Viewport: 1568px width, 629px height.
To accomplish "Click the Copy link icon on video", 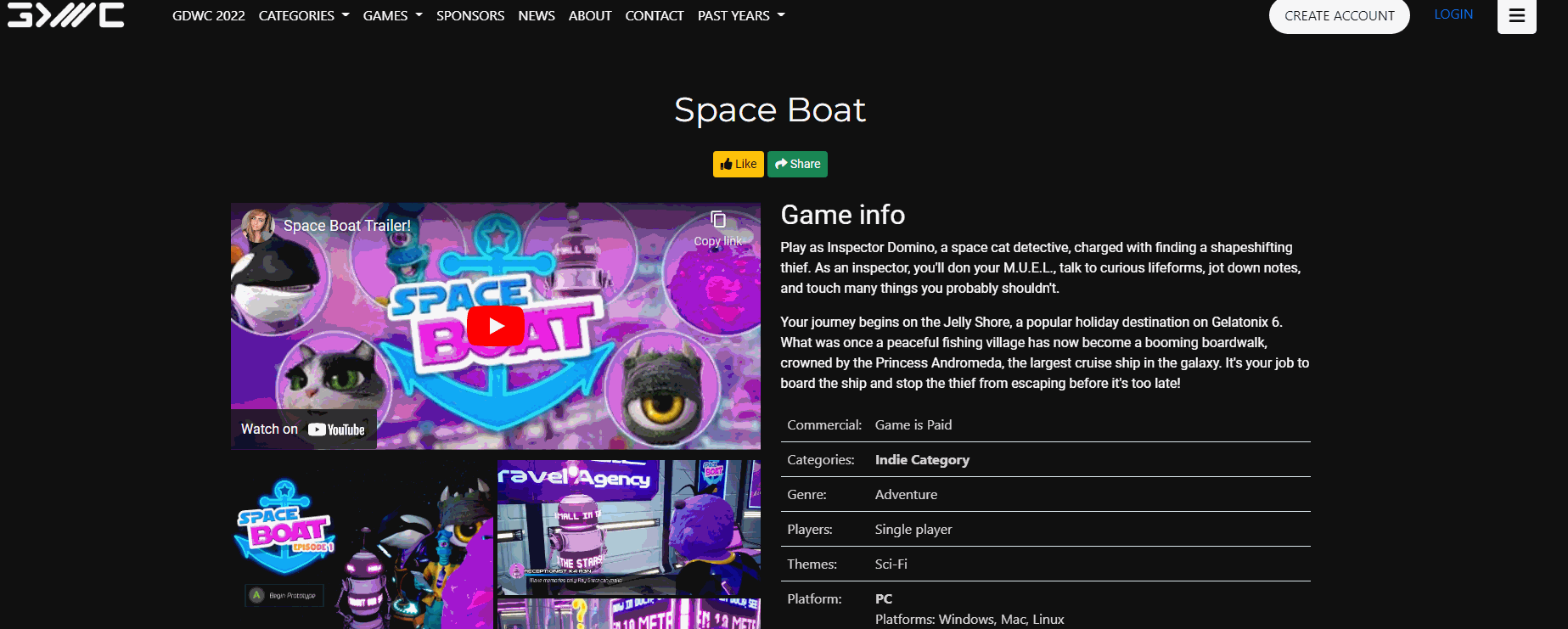I will [x=717, y=227].
